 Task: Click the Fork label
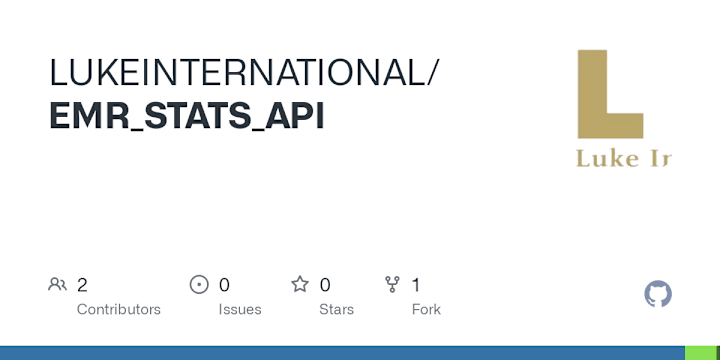426,309
